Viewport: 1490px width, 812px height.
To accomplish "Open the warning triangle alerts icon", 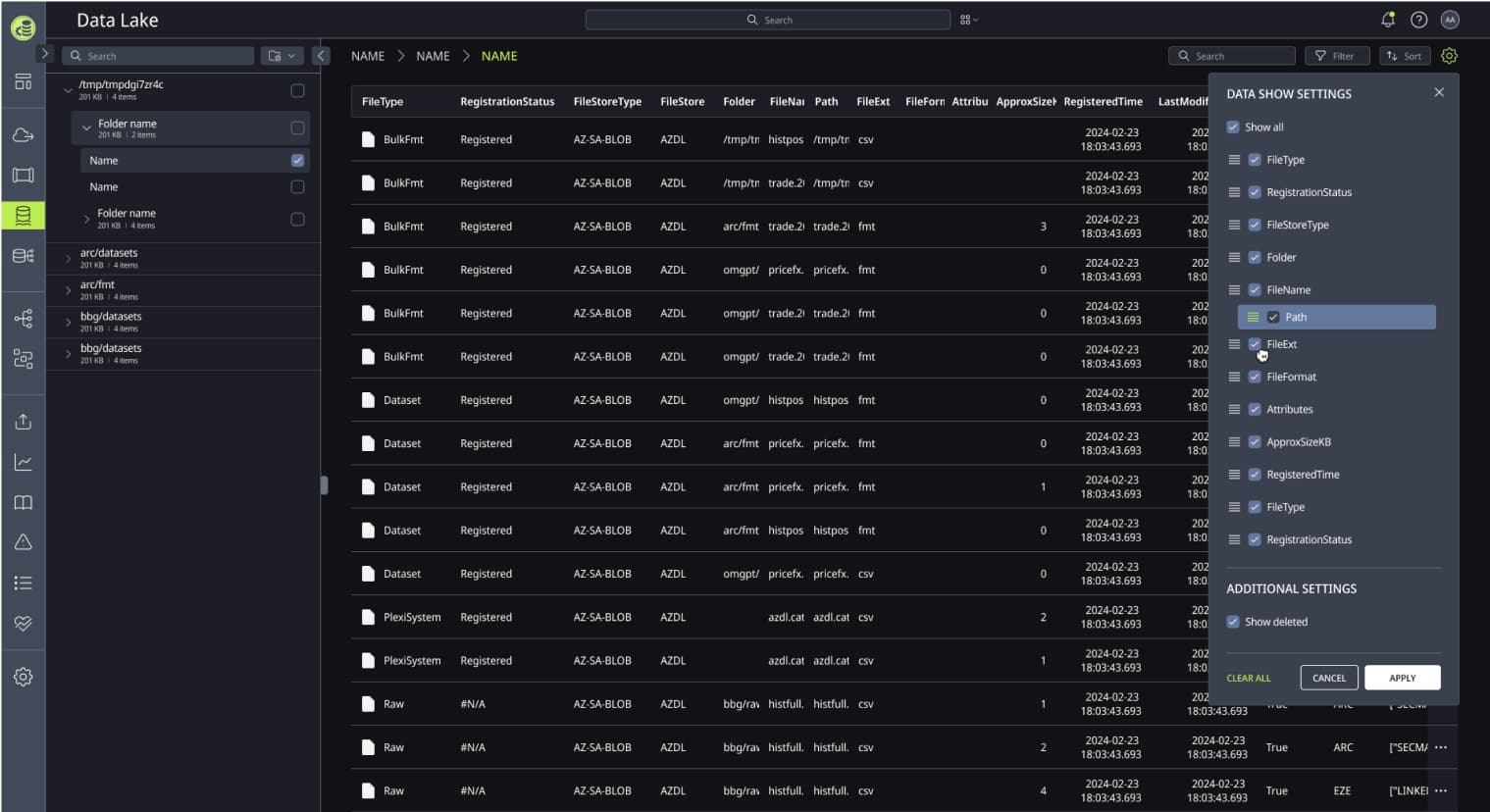I will click(24, 542).
